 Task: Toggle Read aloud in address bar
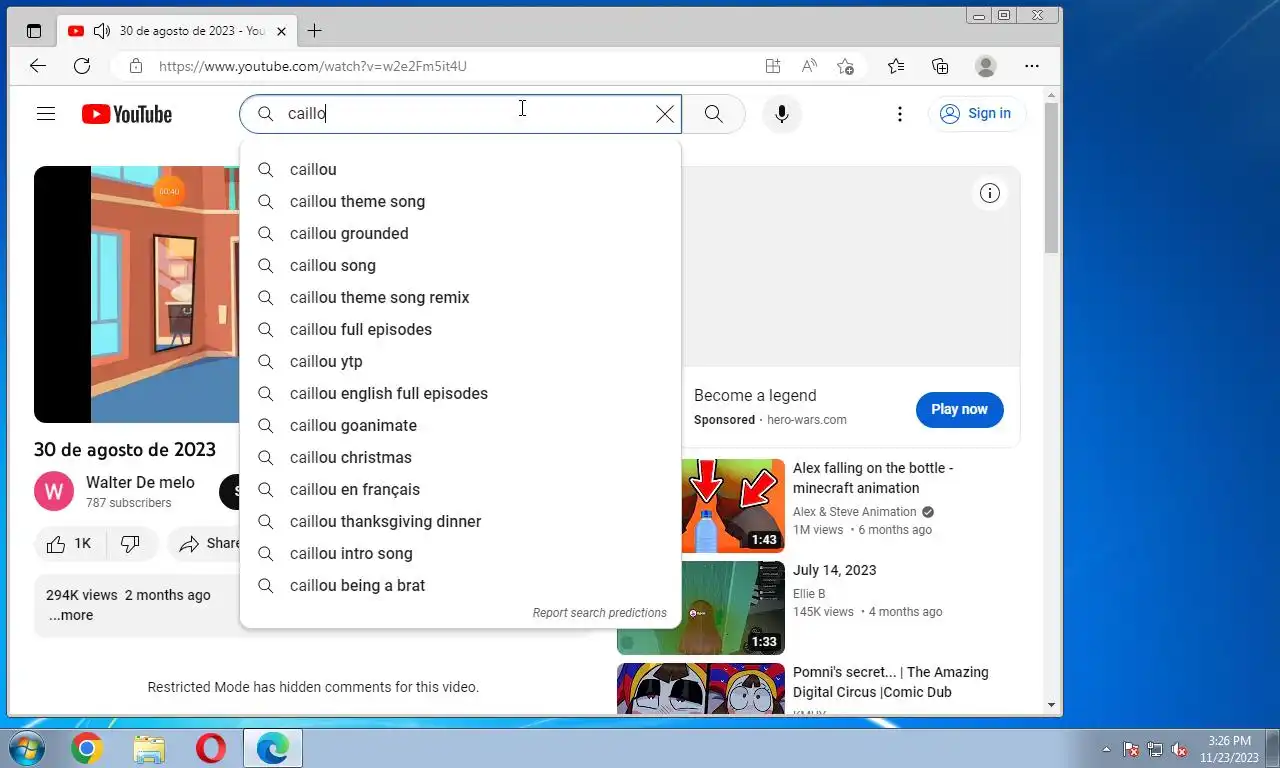coord(809,66)
